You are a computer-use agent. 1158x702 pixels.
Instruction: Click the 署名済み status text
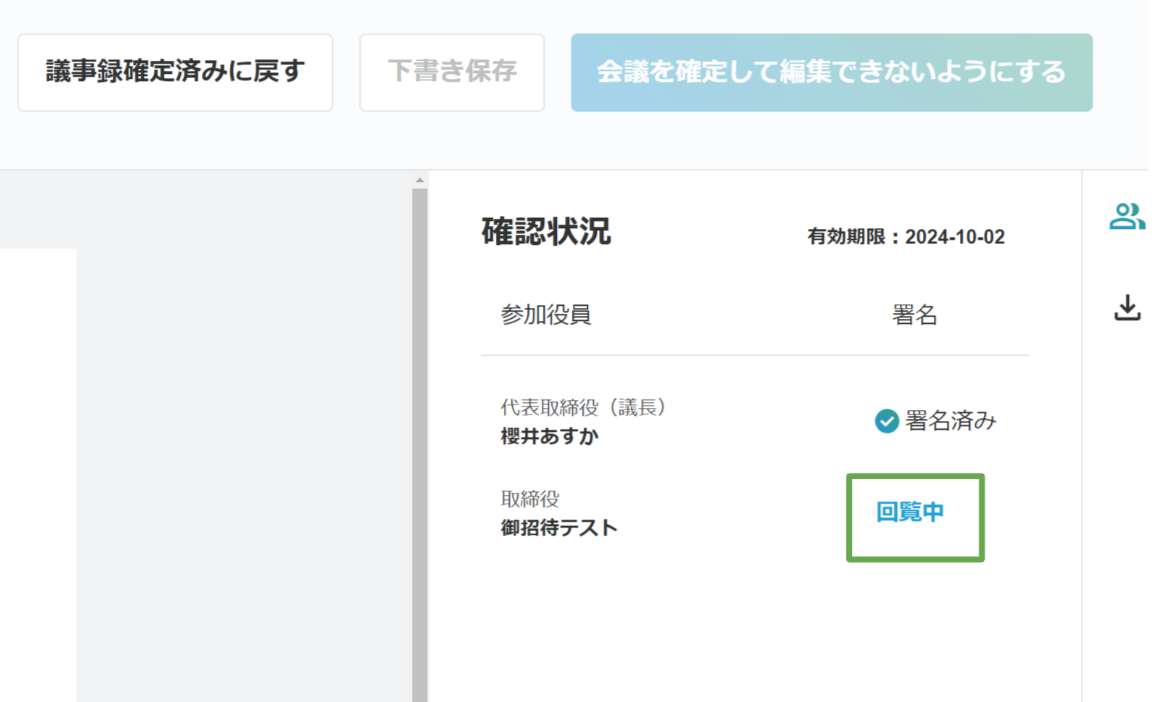950,421
